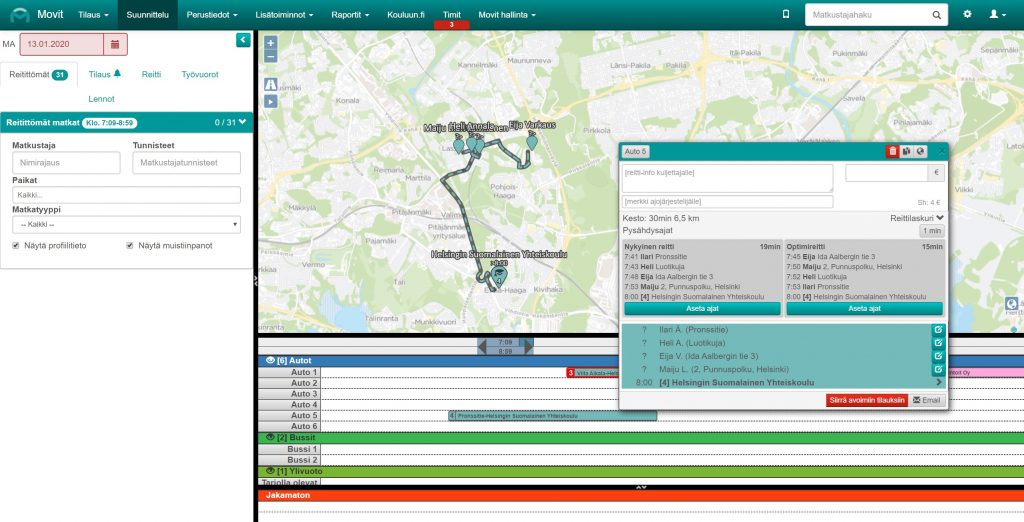Click Siirrä avoimiin tilauksiin button
This screenshot has width=1024, height=522.
pyautogui.click(x=866, y=400)
